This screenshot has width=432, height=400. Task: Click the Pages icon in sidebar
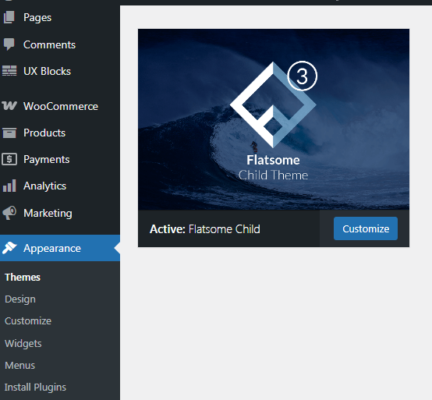click(9, 17)
